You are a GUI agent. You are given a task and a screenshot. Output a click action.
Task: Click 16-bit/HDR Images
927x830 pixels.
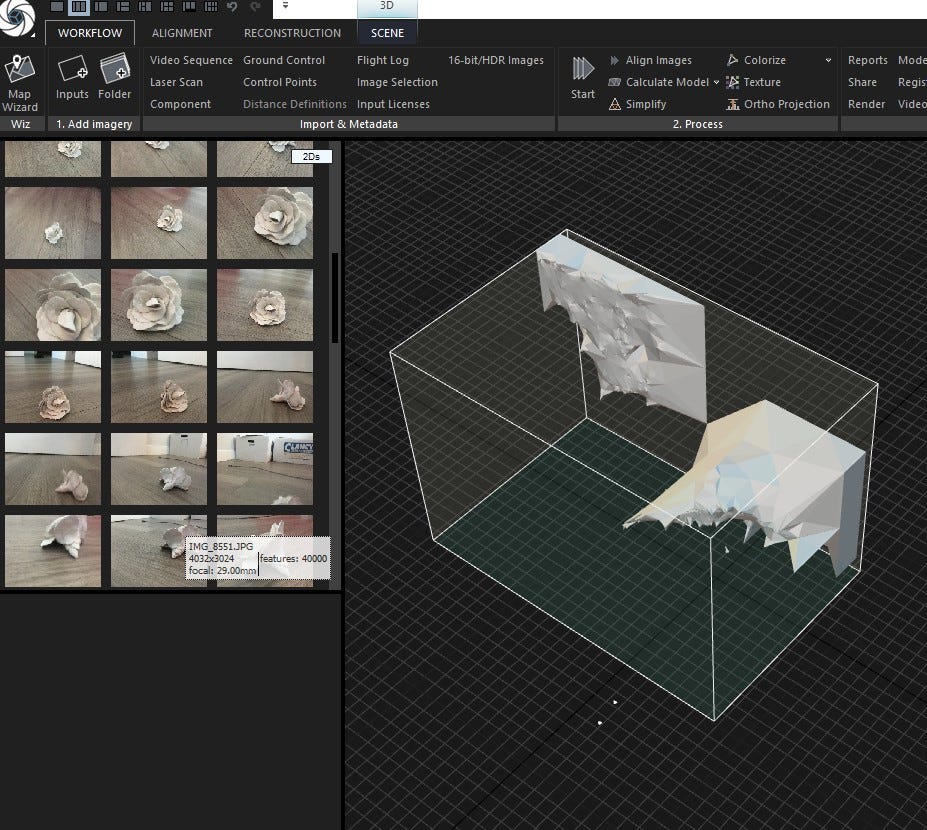coord(496,60)
